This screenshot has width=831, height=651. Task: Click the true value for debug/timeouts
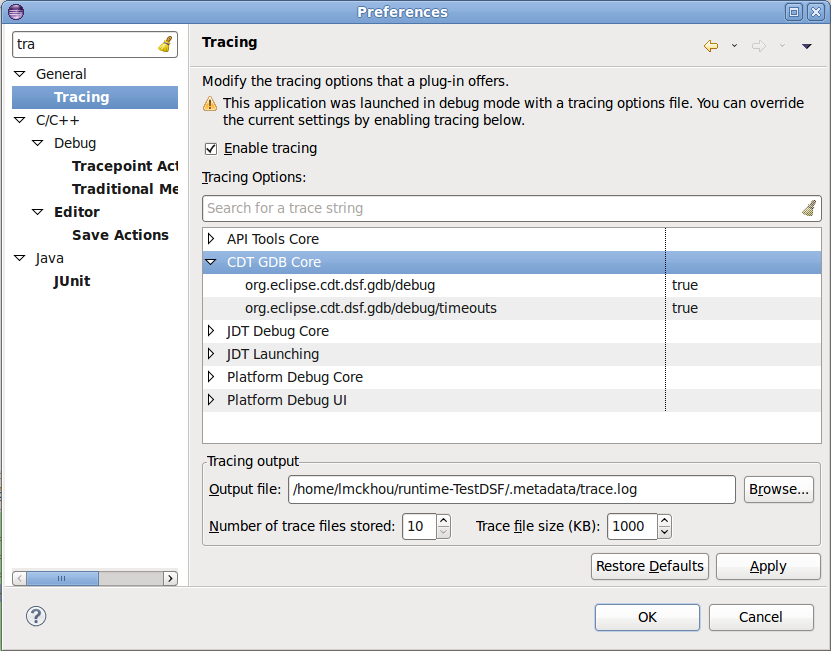click(685, 308)
